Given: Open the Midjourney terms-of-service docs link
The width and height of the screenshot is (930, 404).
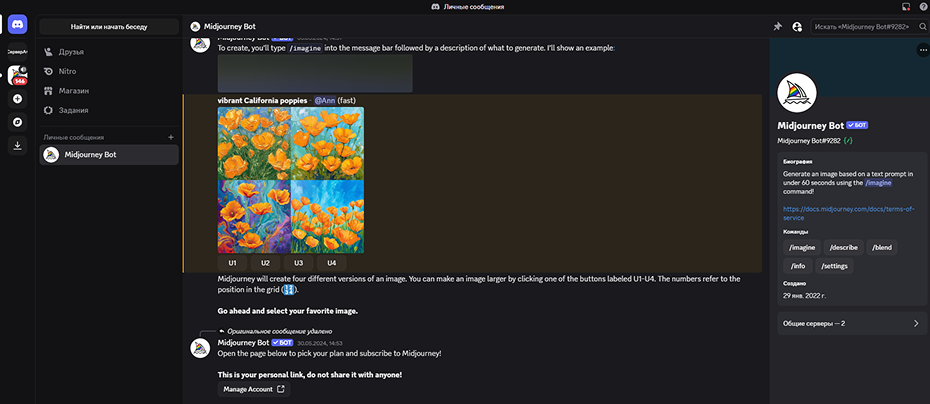Looking at the screenshot, I should click(x=848, y=214).
